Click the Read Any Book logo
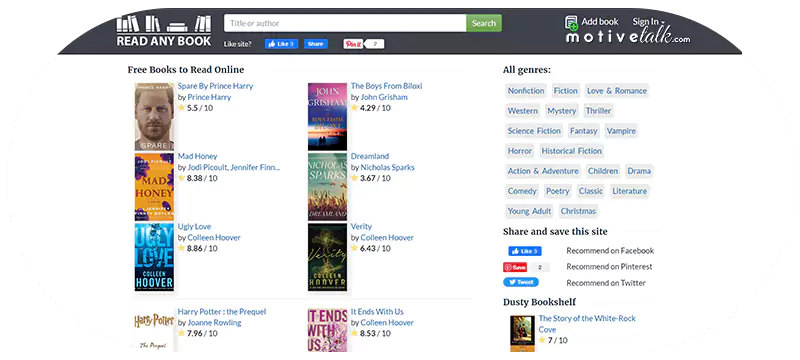Image resolution: width=800 pixels, height=360 pixels. (164, 31)
